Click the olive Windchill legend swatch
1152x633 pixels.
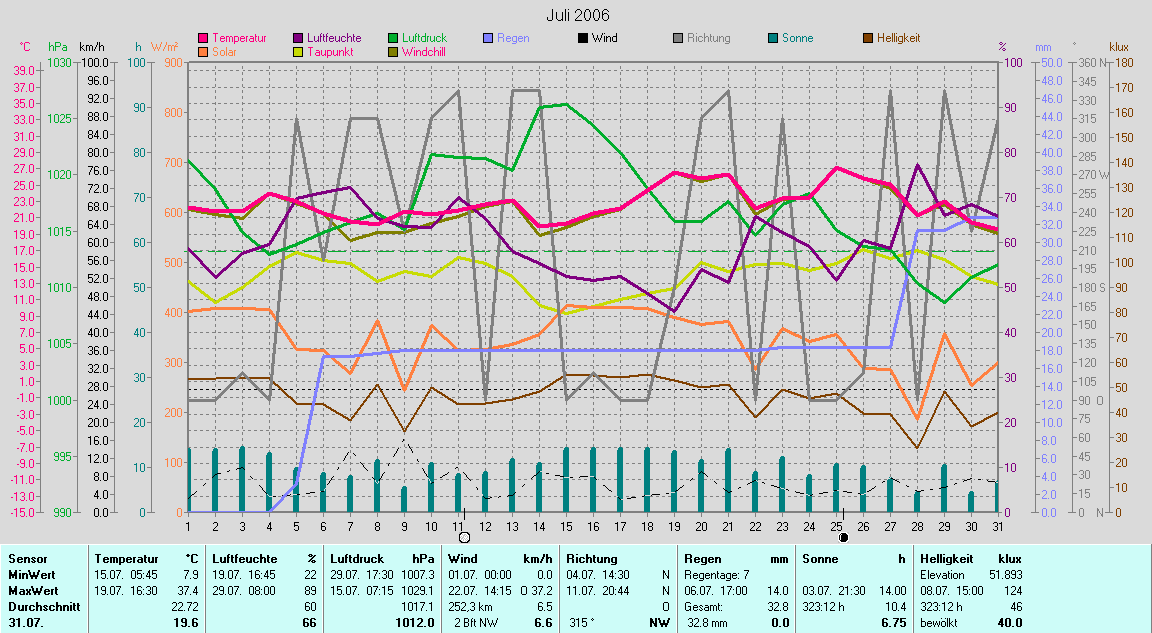(x=392, y=51)
